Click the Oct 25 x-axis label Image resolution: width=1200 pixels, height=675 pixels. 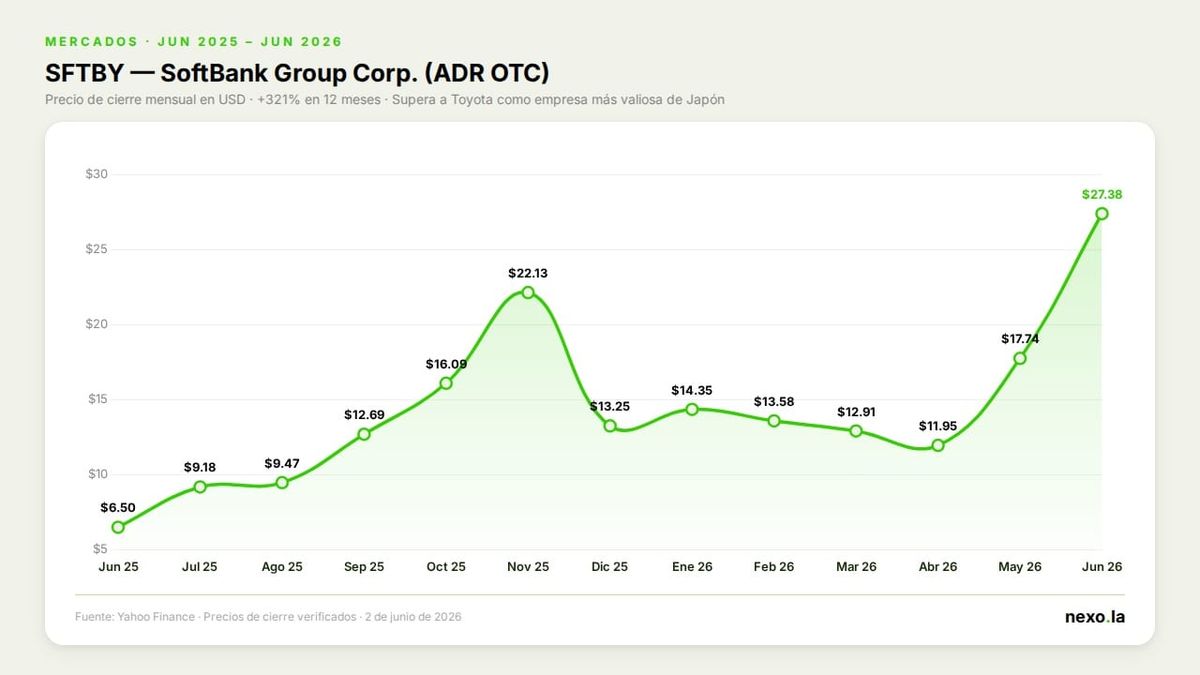coord(446,567)
